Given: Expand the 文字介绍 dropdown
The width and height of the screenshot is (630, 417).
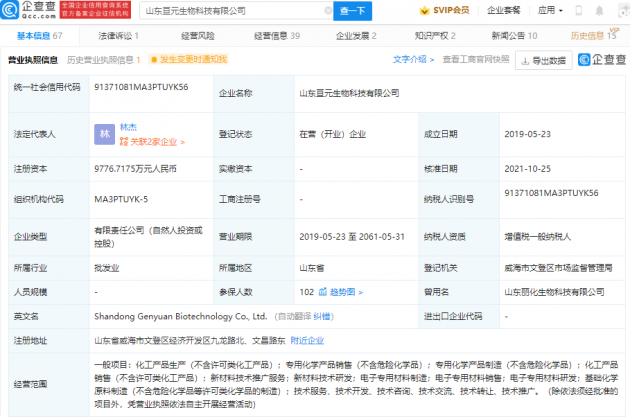Looking at the screenshot, I should click(x=412, y=60).
